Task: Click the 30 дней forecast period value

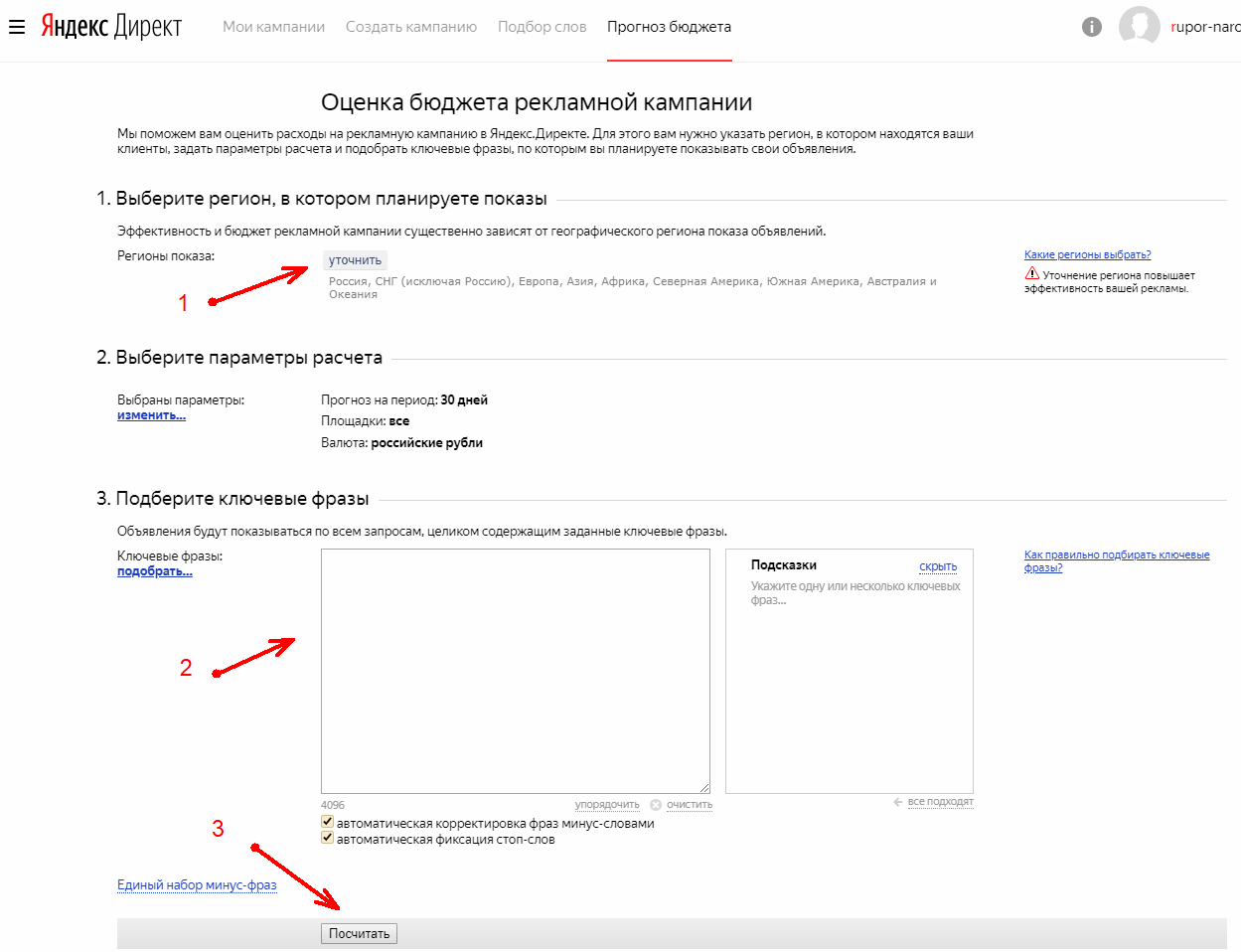Action: [x=464, y=400]
